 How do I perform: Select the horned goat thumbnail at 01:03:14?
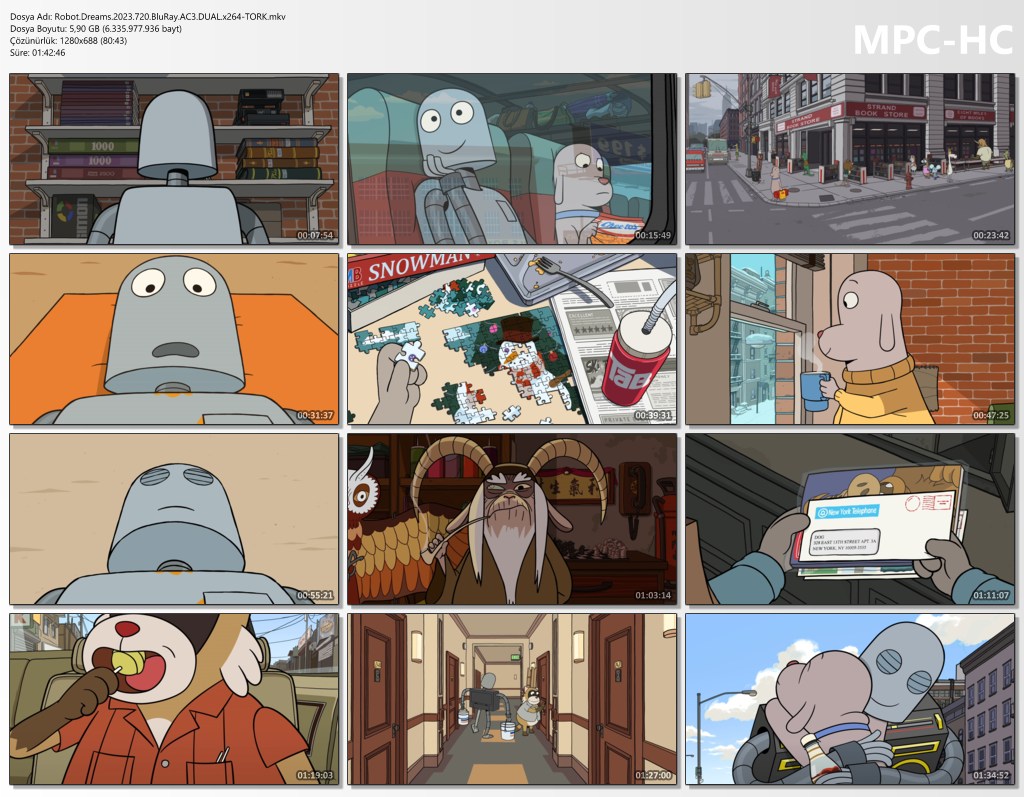[x=512, y=519]
